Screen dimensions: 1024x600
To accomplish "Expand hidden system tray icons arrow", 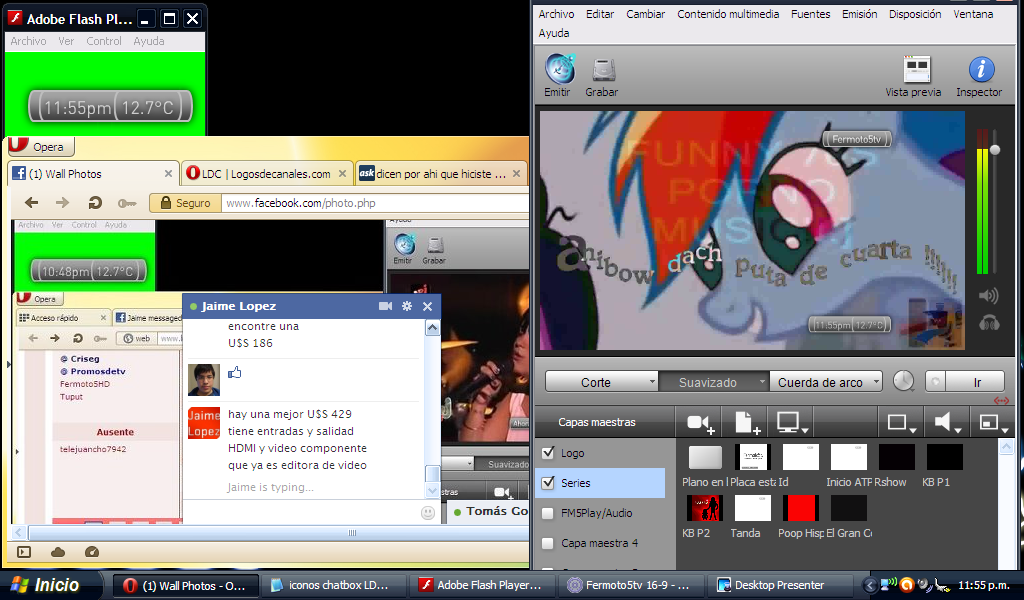I will tap(869, 585).
